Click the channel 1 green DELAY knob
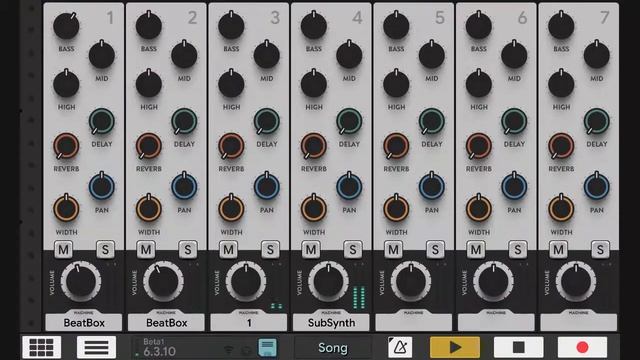The image size is (640, 360). click(x=102, y=121)
